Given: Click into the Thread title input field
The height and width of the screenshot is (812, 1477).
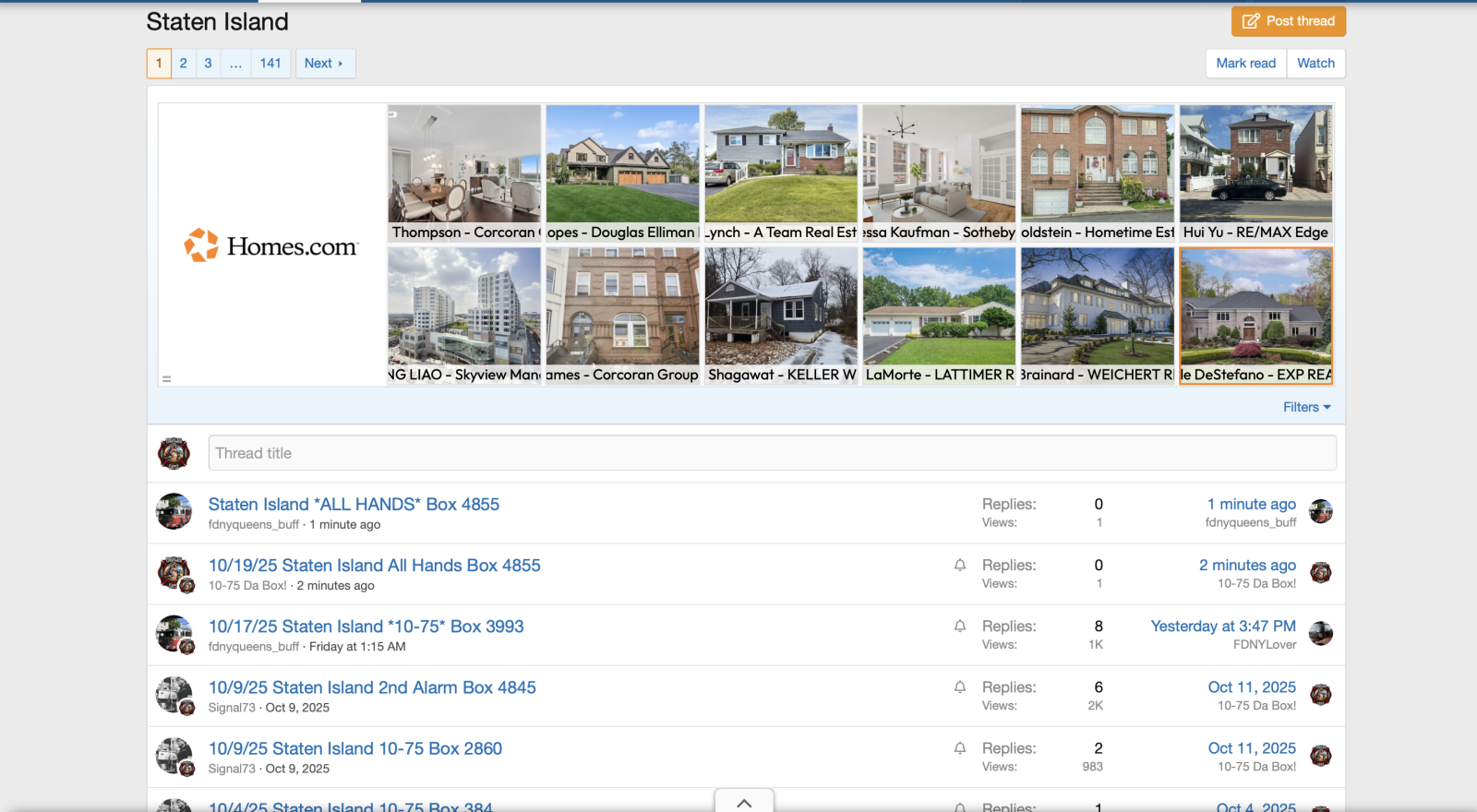Looking at the screenshot, I should coord(772,453).
